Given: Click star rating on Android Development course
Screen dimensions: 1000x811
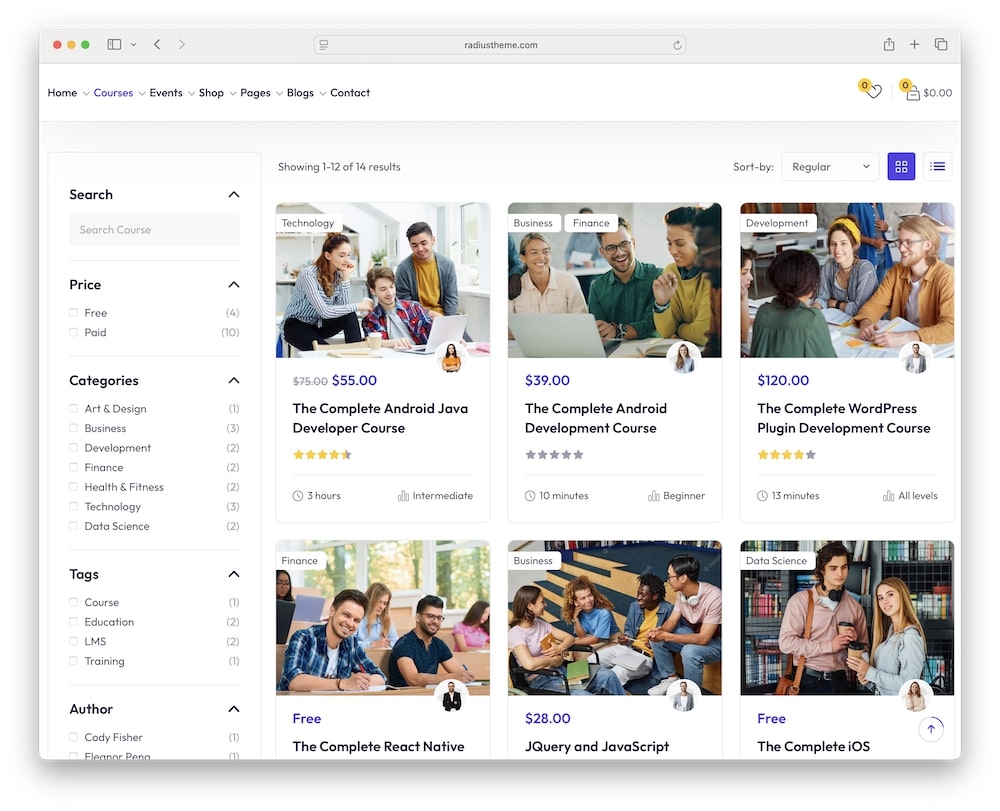Looking at the screenshot, I should (554, 455).
